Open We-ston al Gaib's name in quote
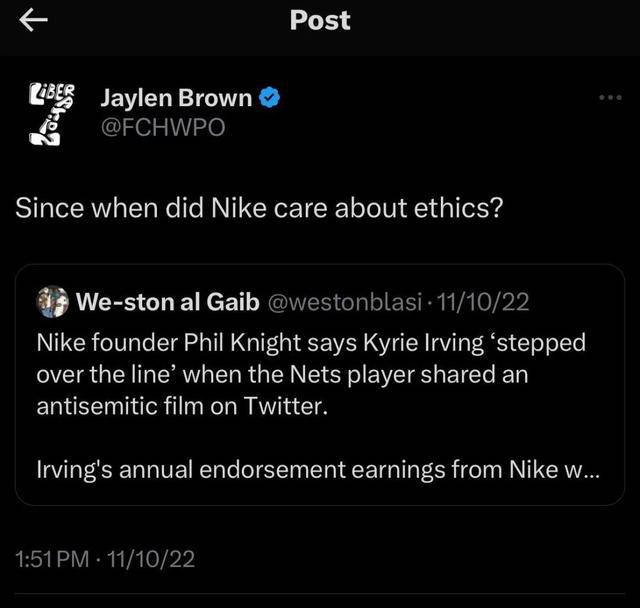Image resolution: width=640 pixels, height=608 pixels. (165, 301)
